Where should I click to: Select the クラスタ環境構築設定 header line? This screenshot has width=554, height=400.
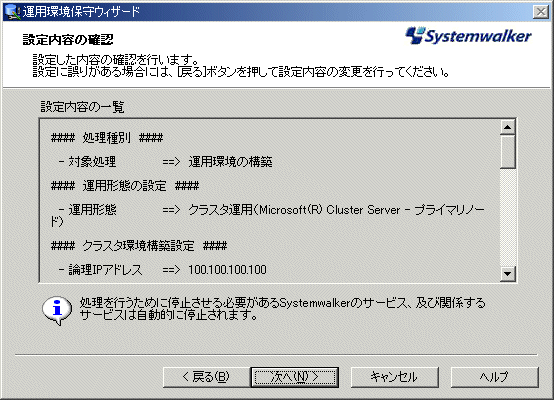(139, 246)
